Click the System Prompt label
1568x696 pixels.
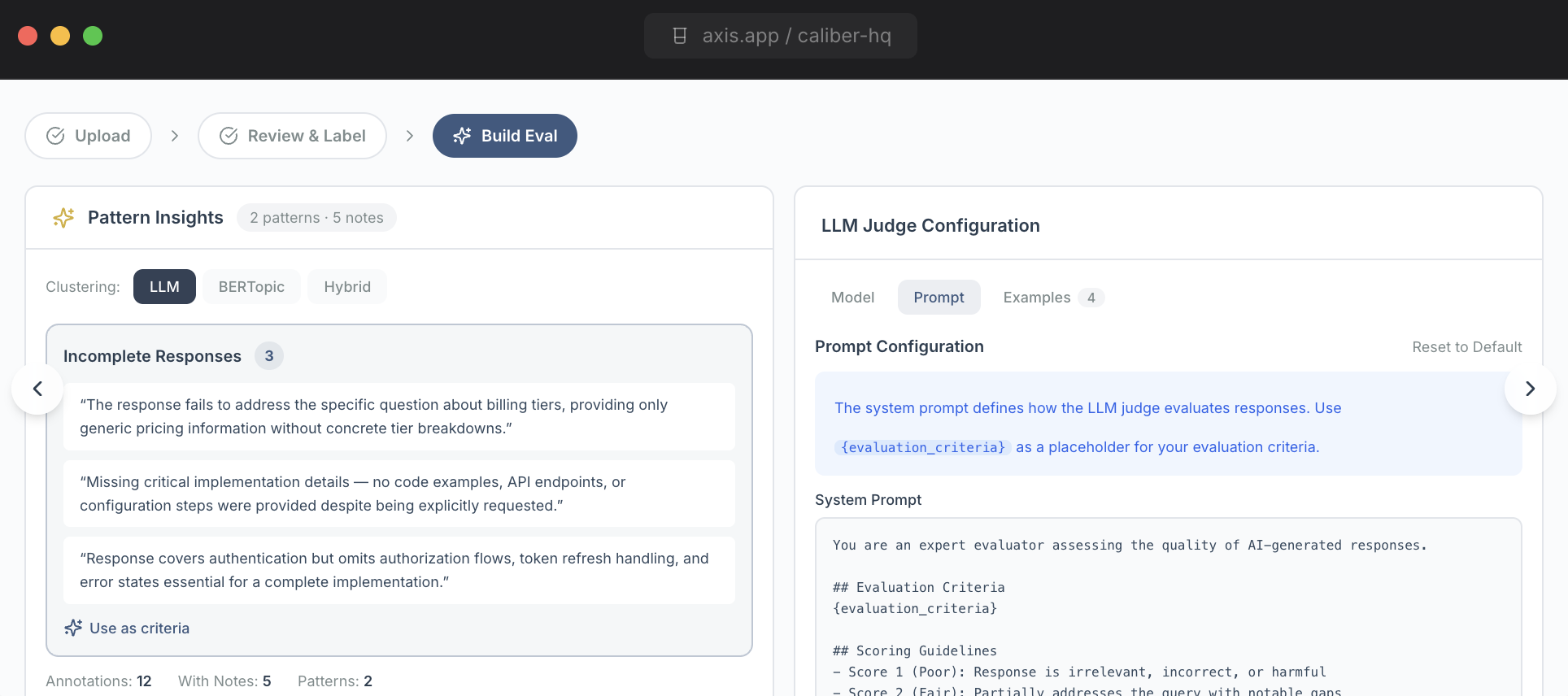pos(868,500)
